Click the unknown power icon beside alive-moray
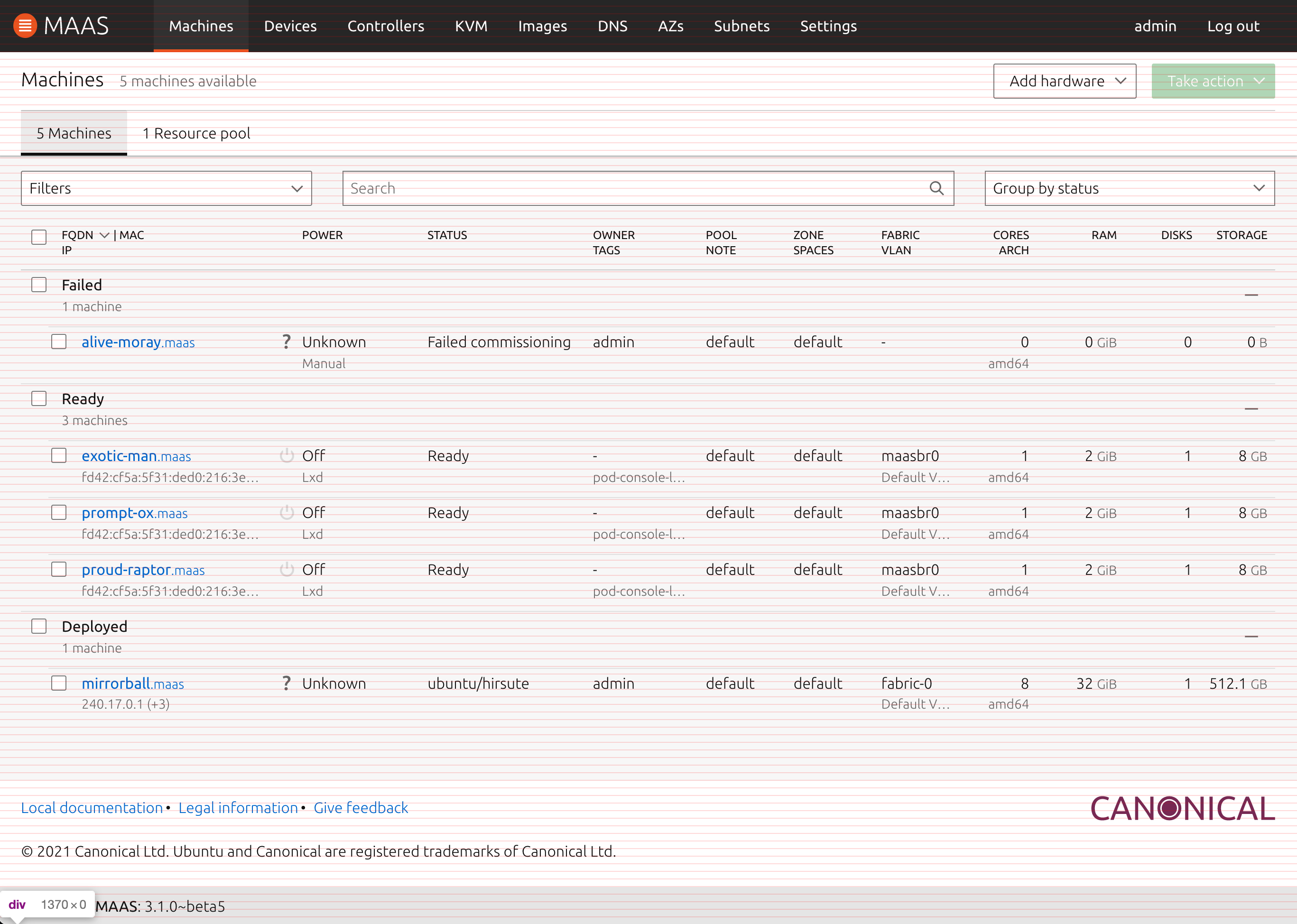1297x924 pixels. pos(286,342)
